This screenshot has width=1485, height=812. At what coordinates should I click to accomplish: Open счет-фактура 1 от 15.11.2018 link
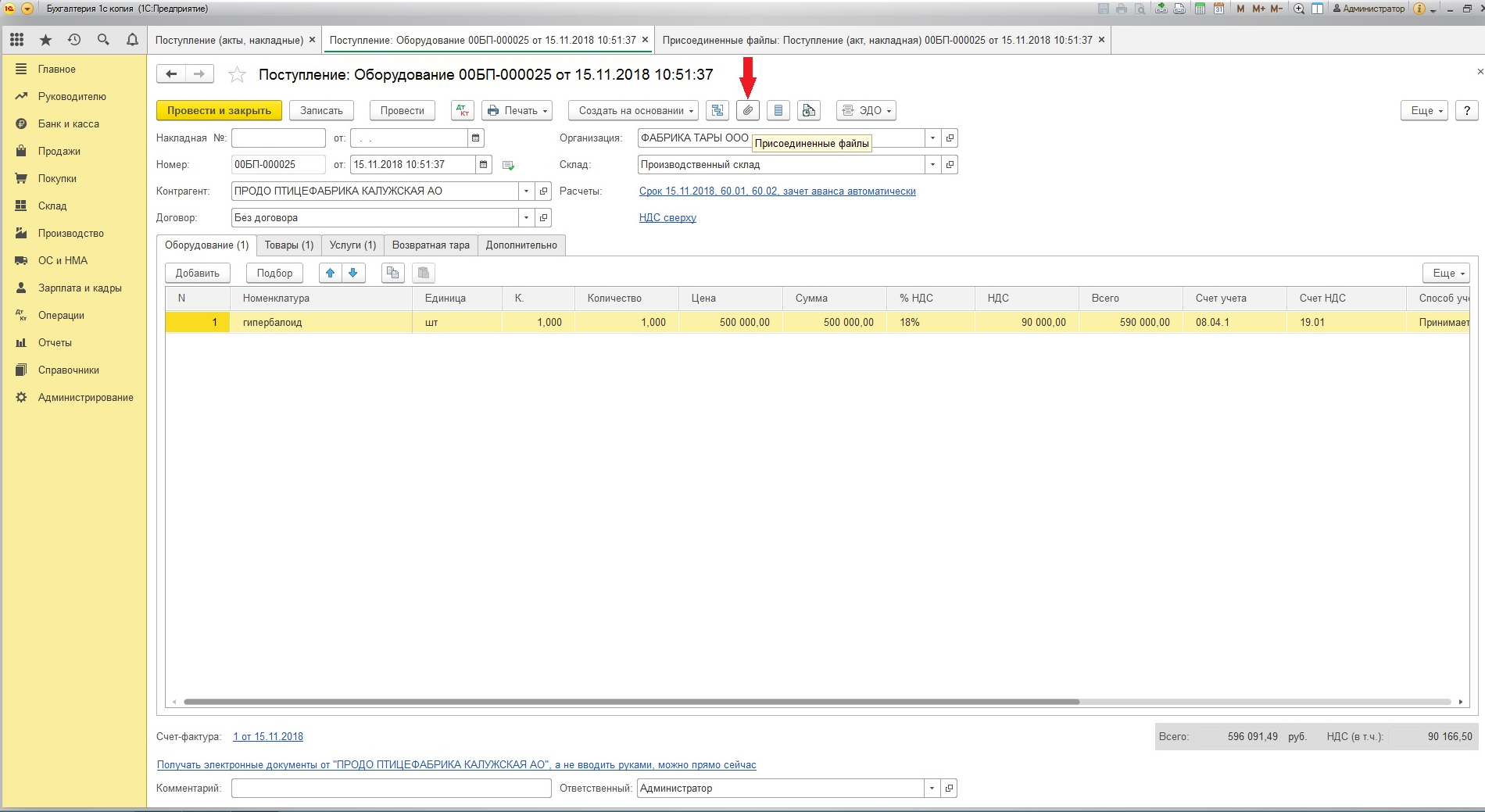(x=268, y=737)
